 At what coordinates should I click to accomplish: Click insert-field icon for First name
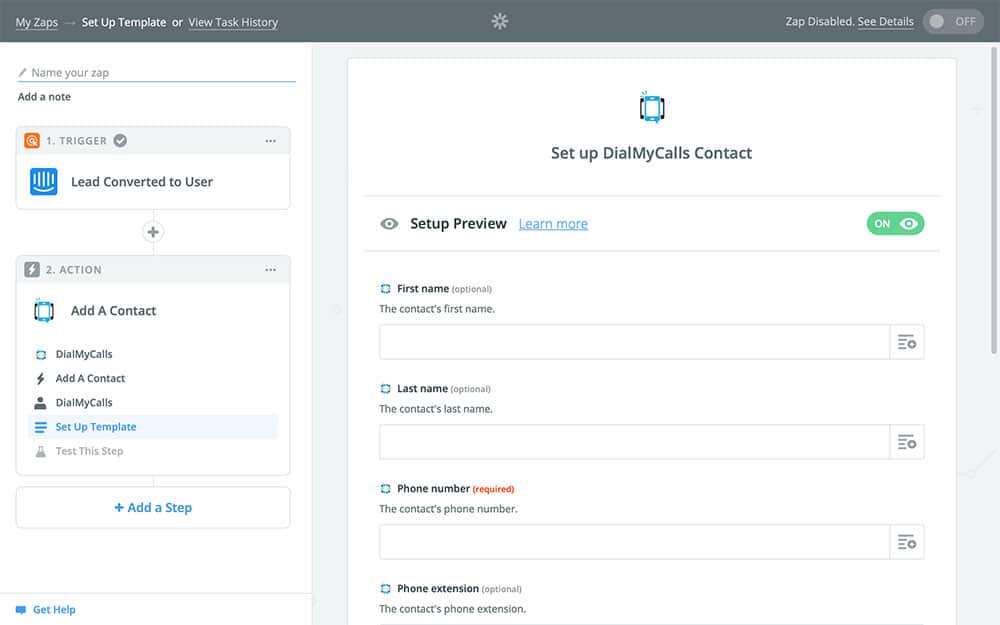[x=907, y=342]
